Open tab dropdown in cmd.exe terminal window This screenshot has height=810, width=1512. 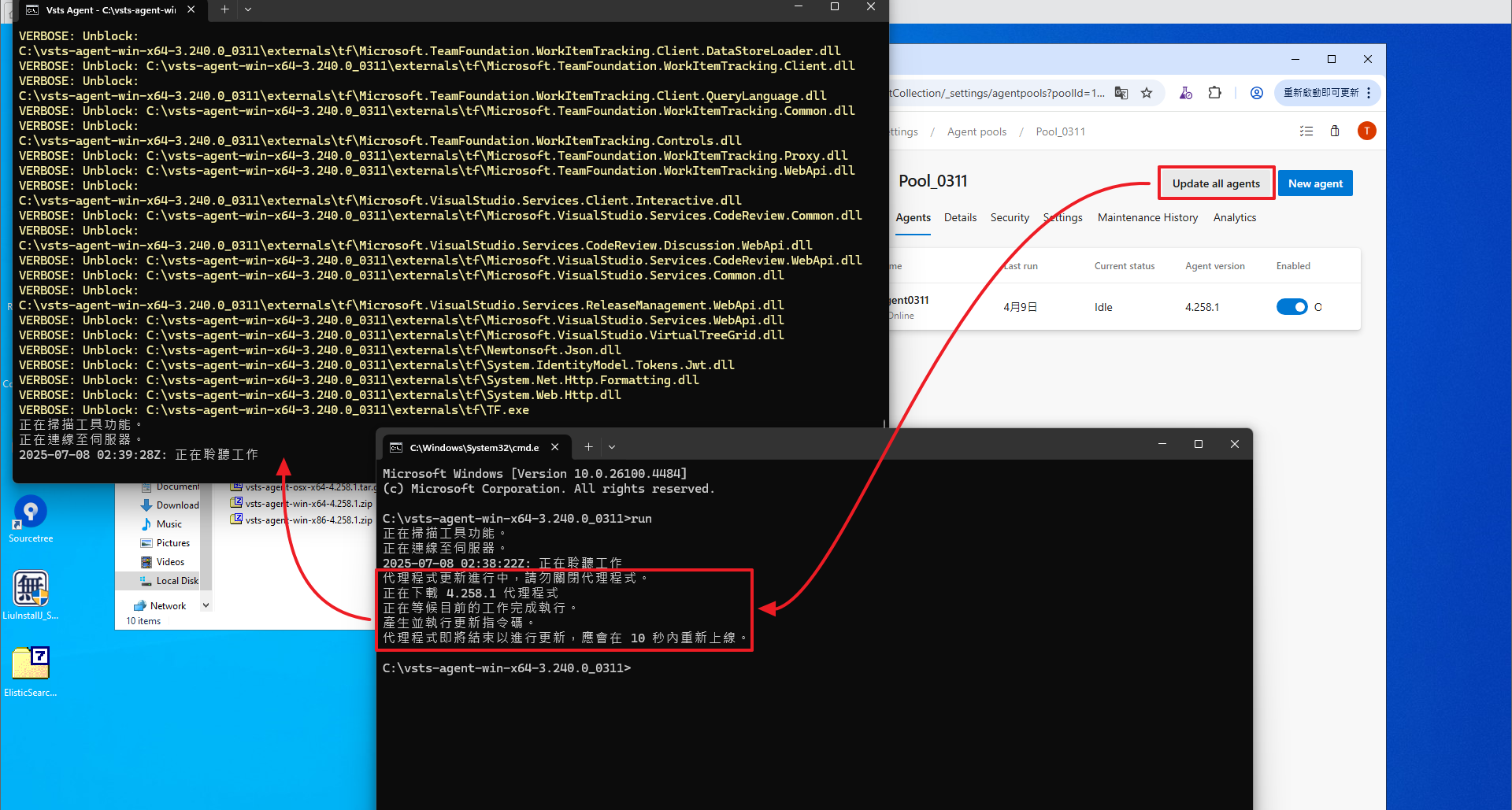612,447
